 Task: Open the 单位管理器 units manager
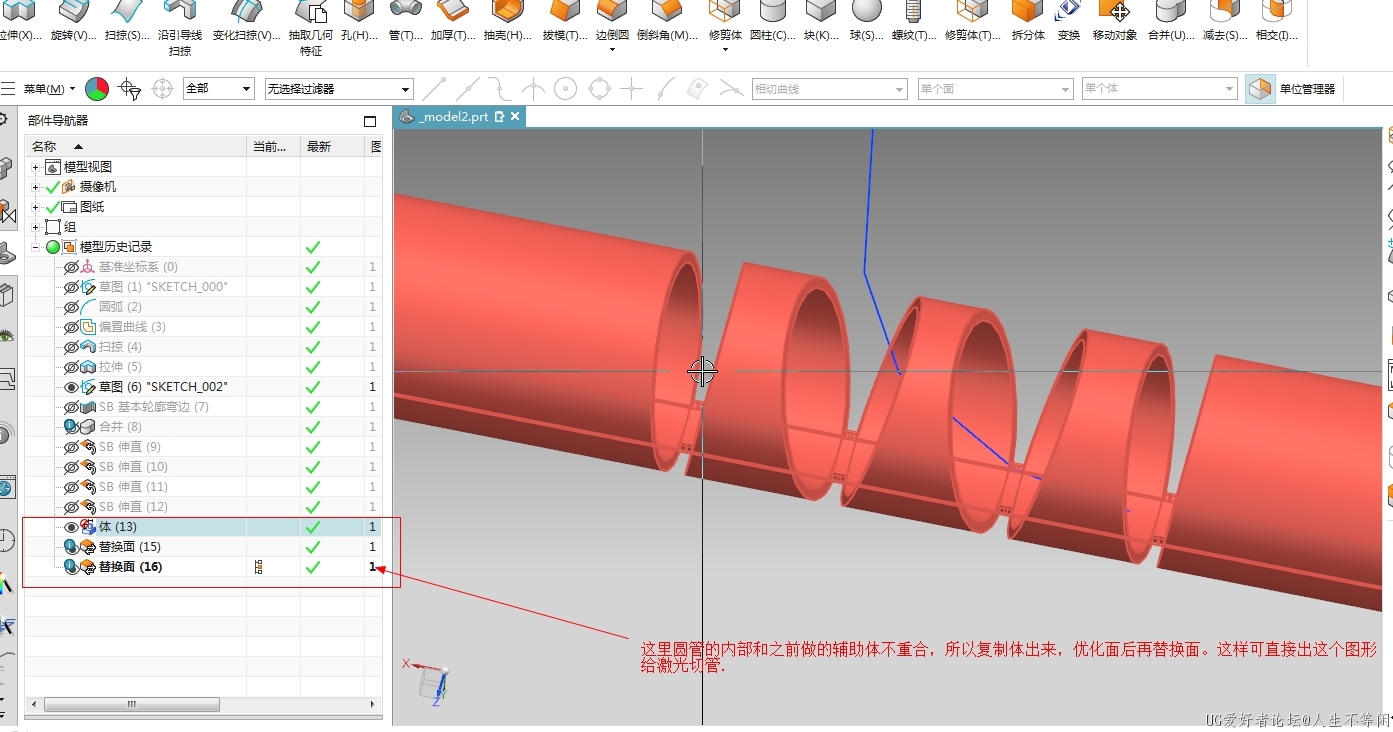click(x=1291, y=89)
